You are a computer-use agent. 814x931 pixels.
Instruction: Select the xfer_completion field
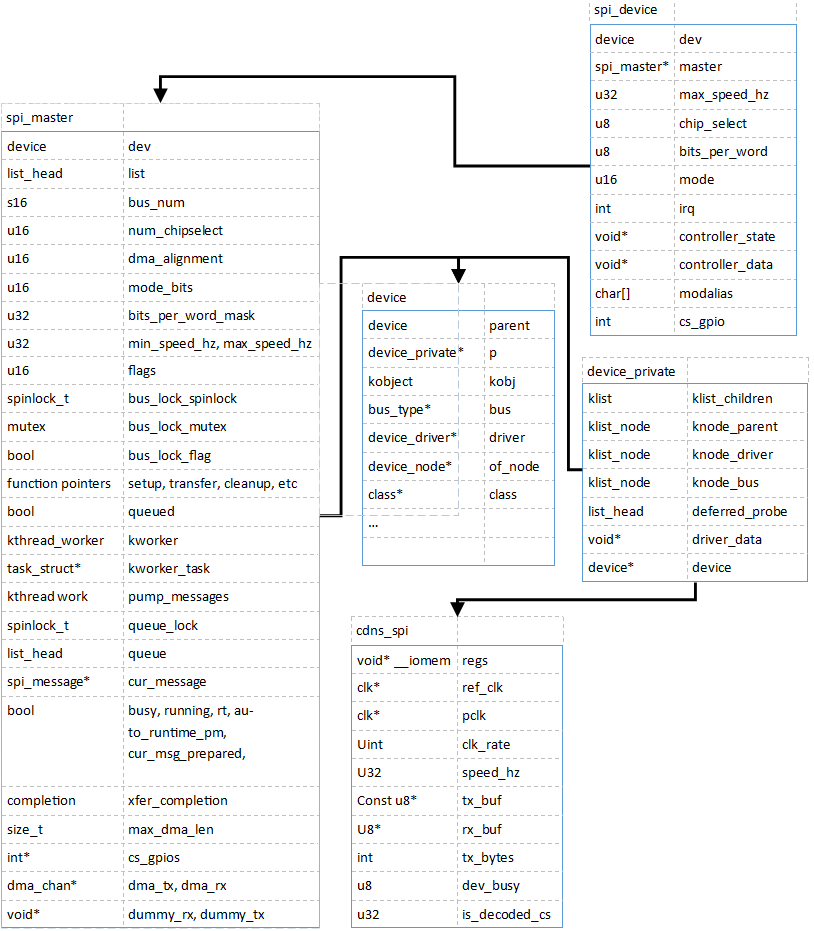pos(178,800)
